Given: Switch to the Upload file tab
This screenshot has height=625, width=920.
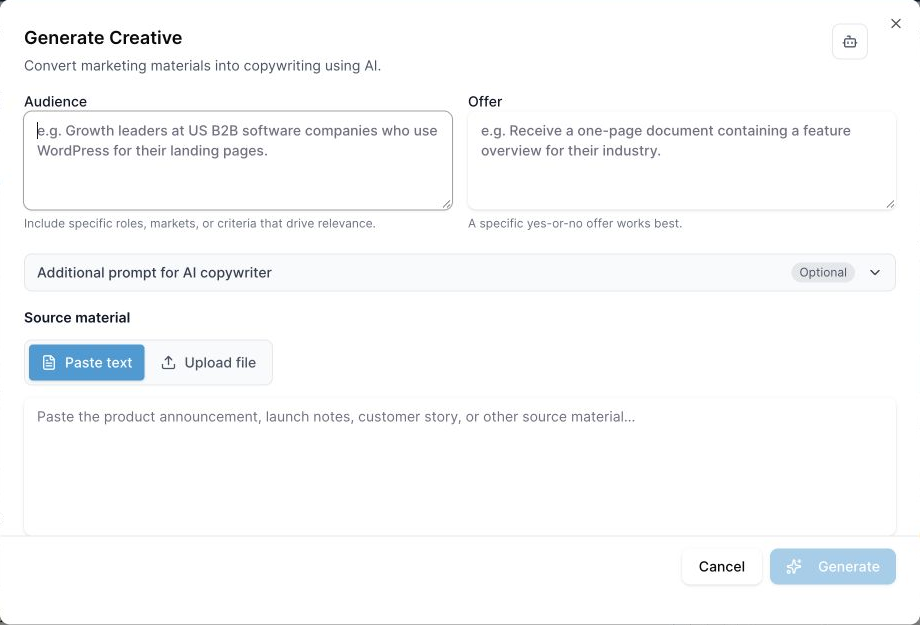Looking at the screenshot, I should (x=208, y=362).
